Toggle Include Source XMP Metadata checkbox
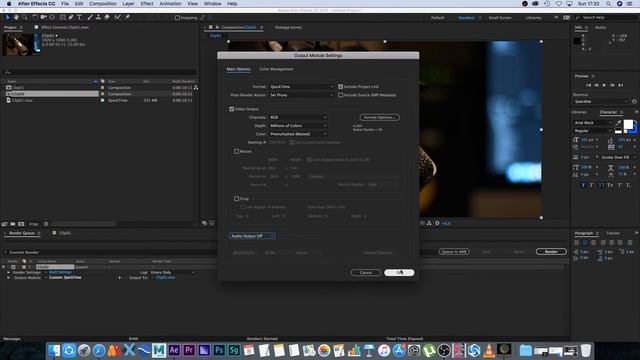This screenshot has width=640, height=360. click(x=340, y=95)
